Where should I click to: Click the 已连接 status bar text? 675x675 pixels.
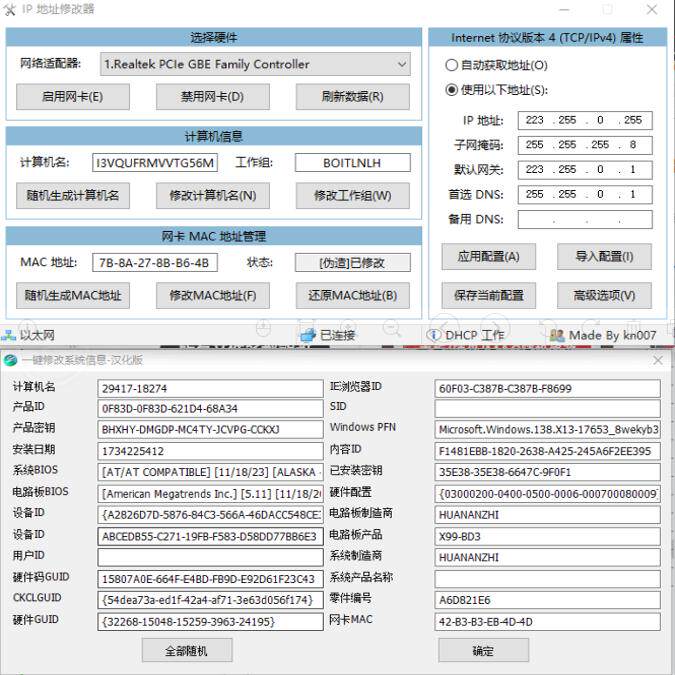tap(338, 335)
